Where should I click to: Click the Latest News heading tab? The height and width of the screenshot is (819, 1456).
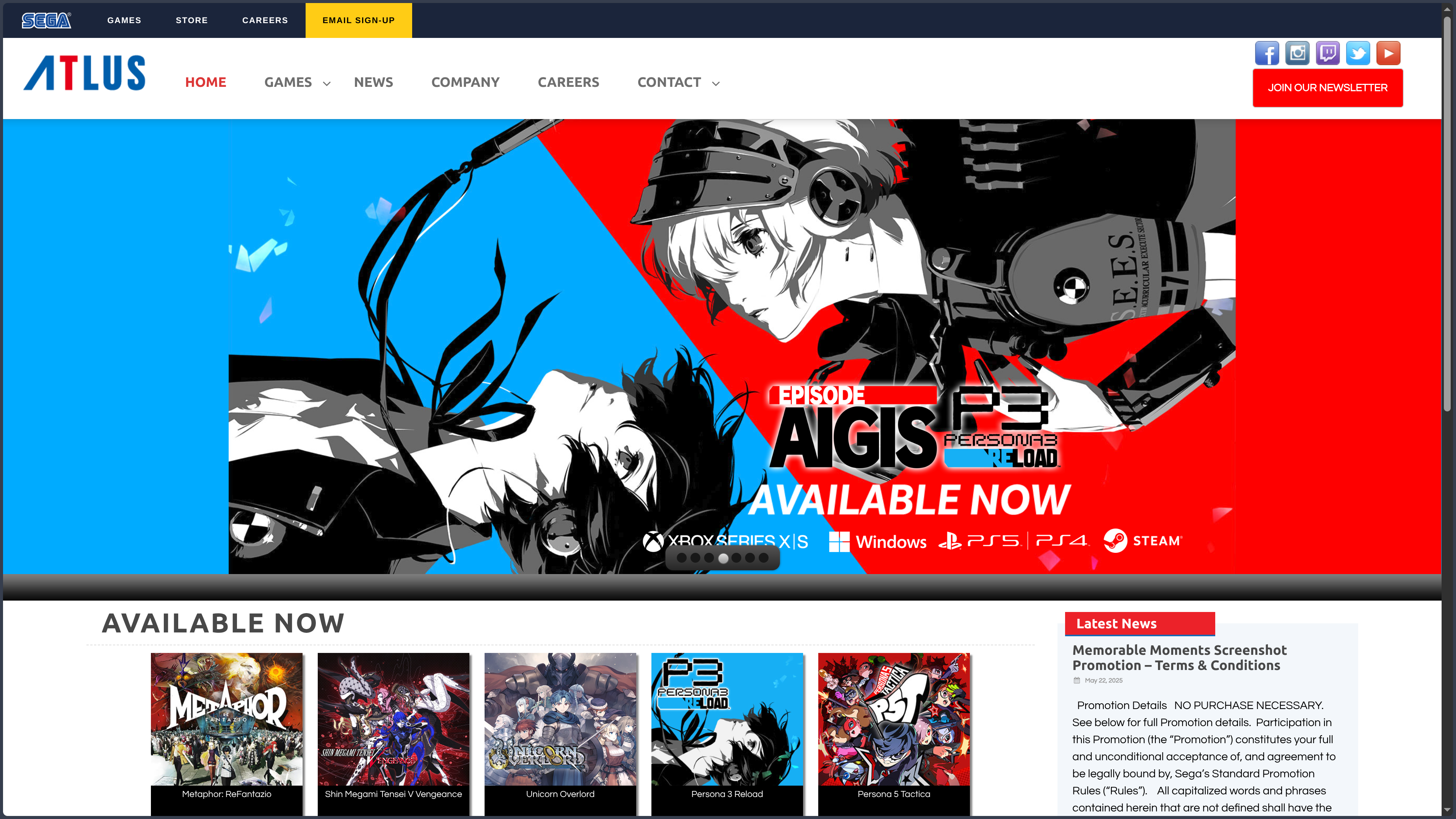[x=1139, y=623]
